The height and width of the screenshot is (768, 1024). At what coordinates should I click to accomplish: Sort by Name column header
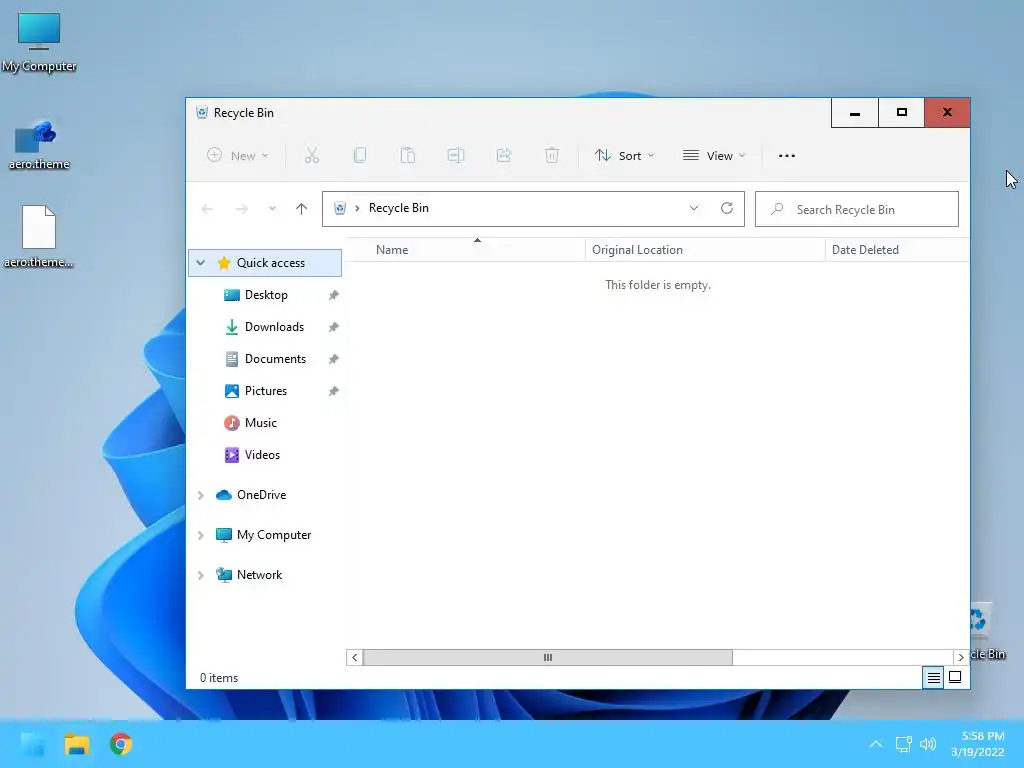click(392, 249)
